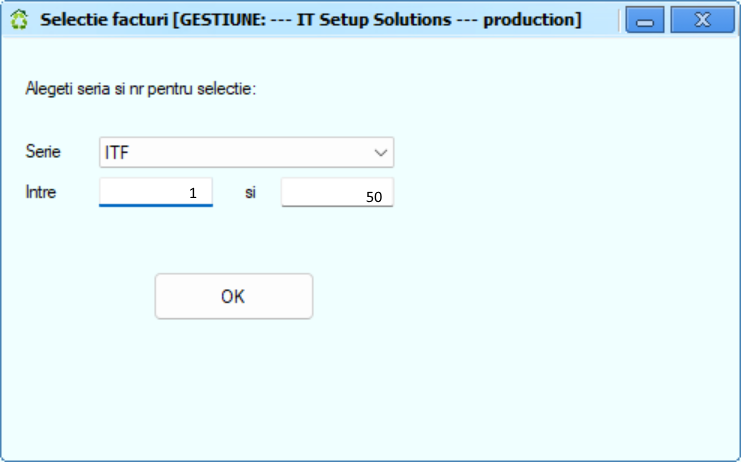Open the Serie combo box showing ITF
741x462 pixels.
pyautogui.click(x=246, y=152)
